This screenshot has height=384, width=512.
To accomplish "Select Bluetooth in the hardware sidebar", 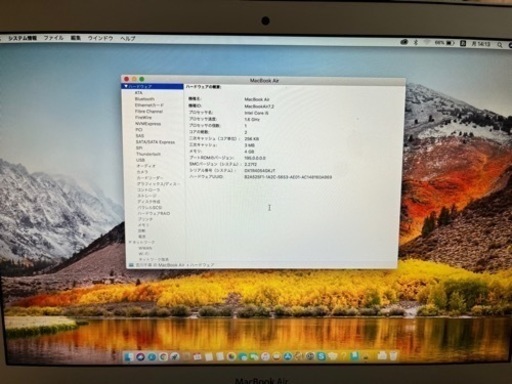I will (x=145, y=99).
